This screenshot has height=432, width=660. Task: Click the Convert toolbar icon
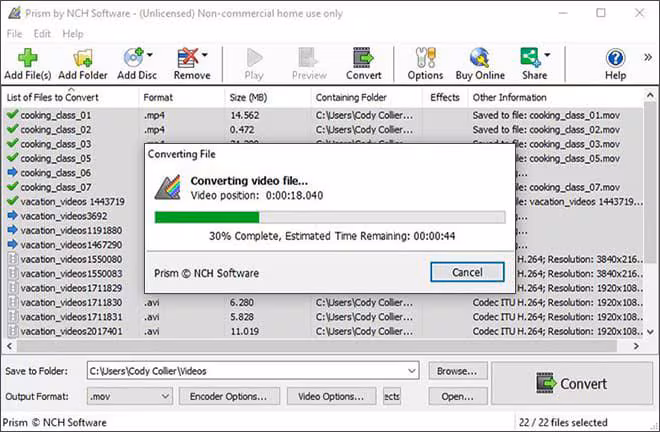coord(363,58)
